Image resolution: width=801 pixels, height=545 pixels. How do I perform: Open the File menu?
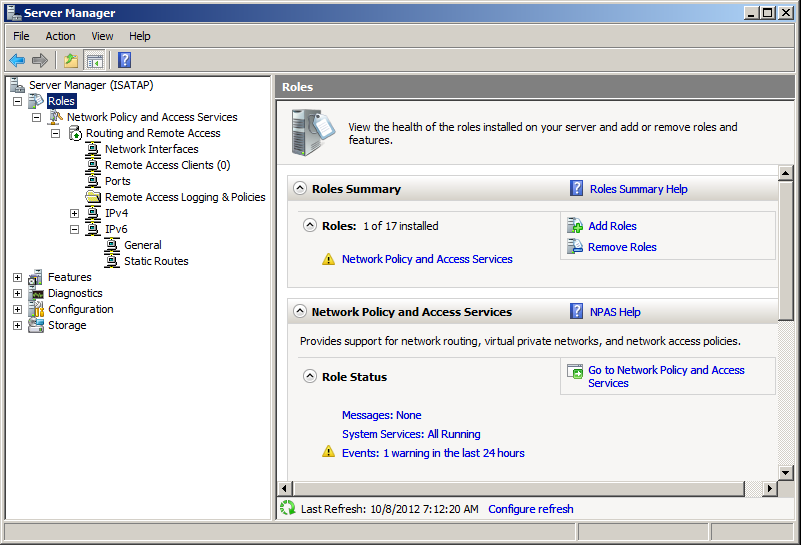[x=21, y=36]
